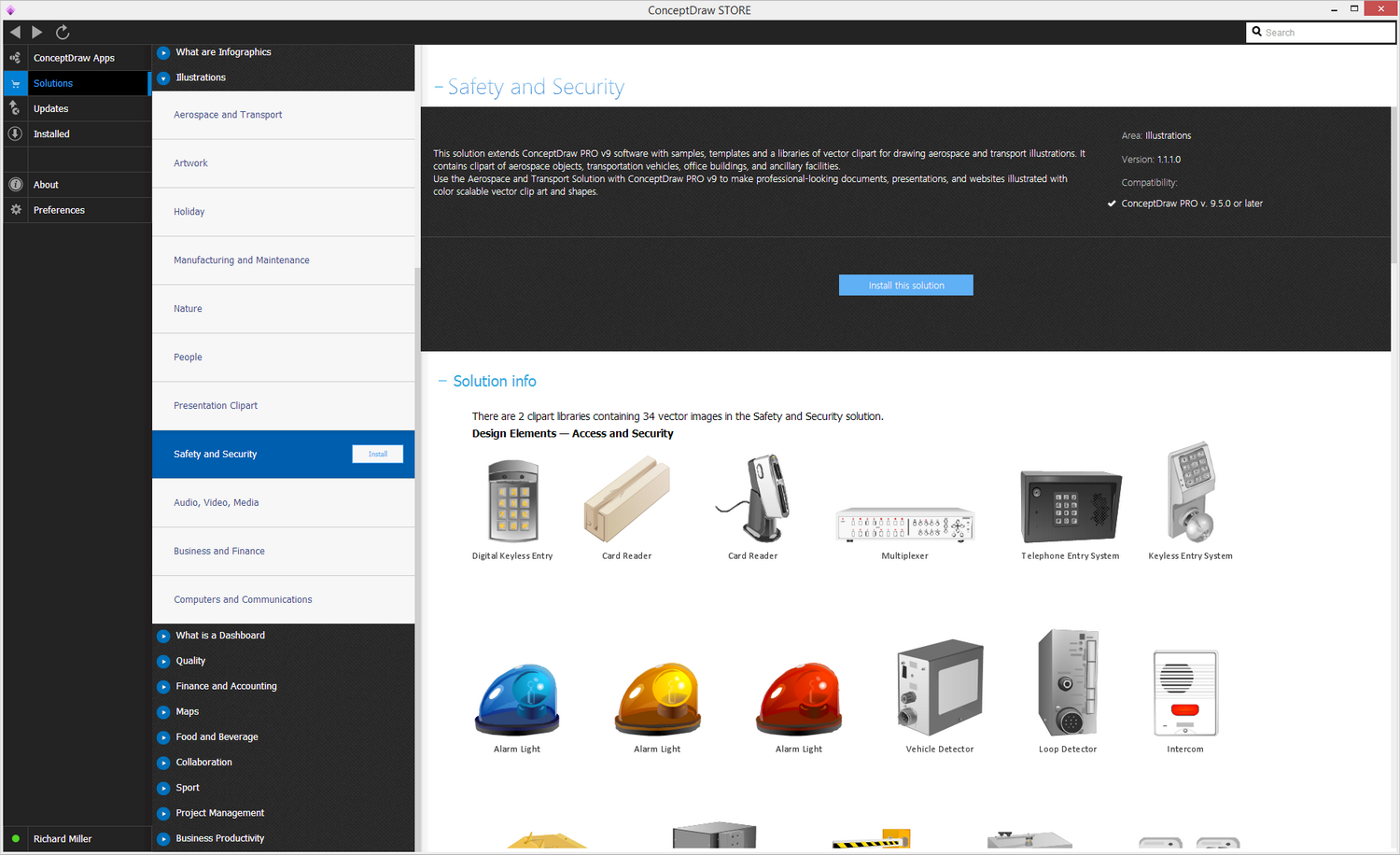Select the beige Card Reader clipart
The image size is (1400, 855).
coord(626,499)
